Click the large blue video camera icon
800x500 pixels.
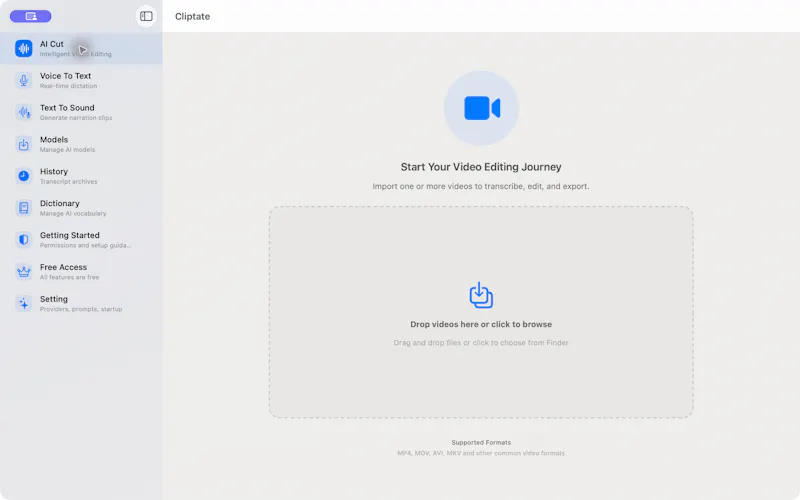click(482, 108)
